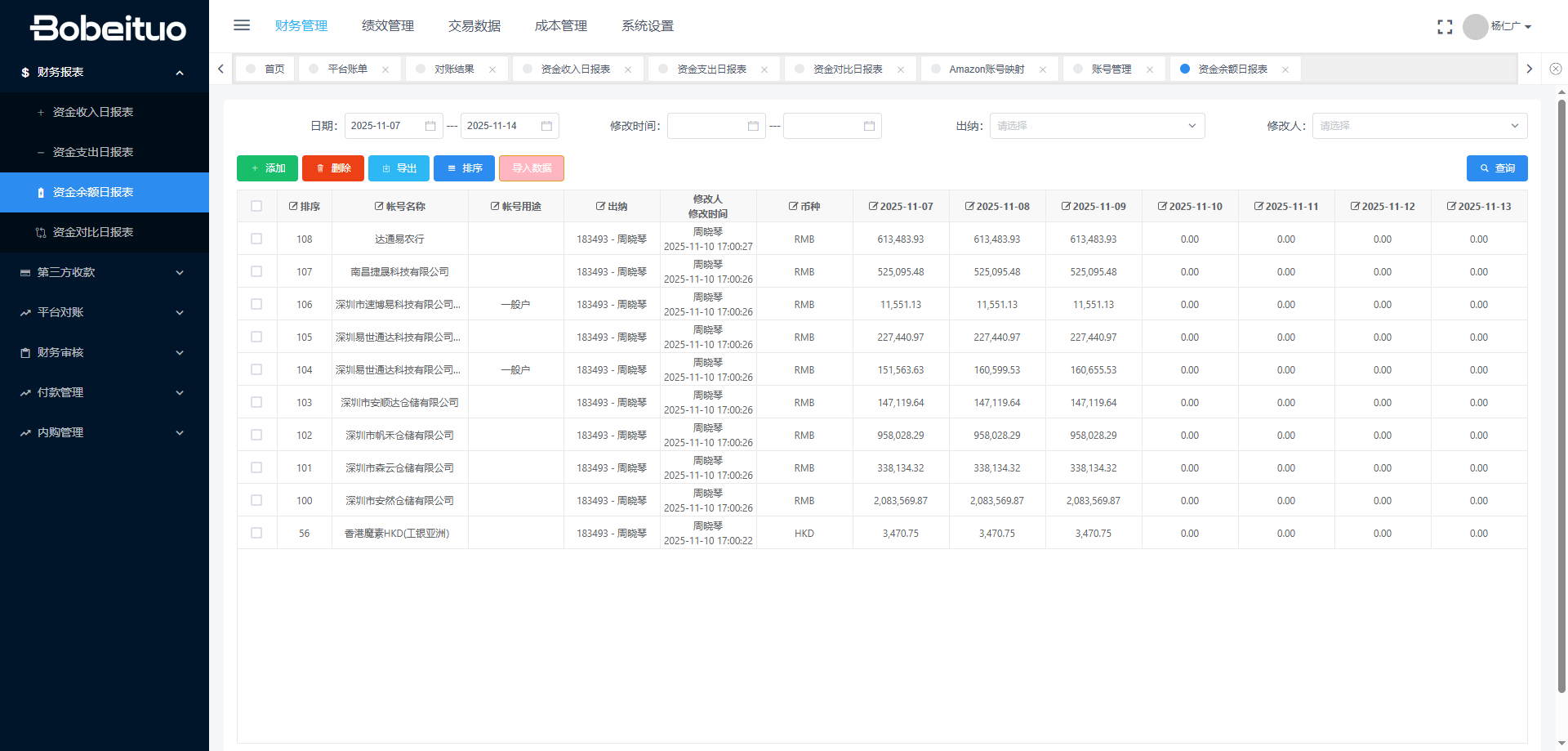1568x751 pixels.
Task: Toggle fullscreen mode icon
Action: 1445,27
